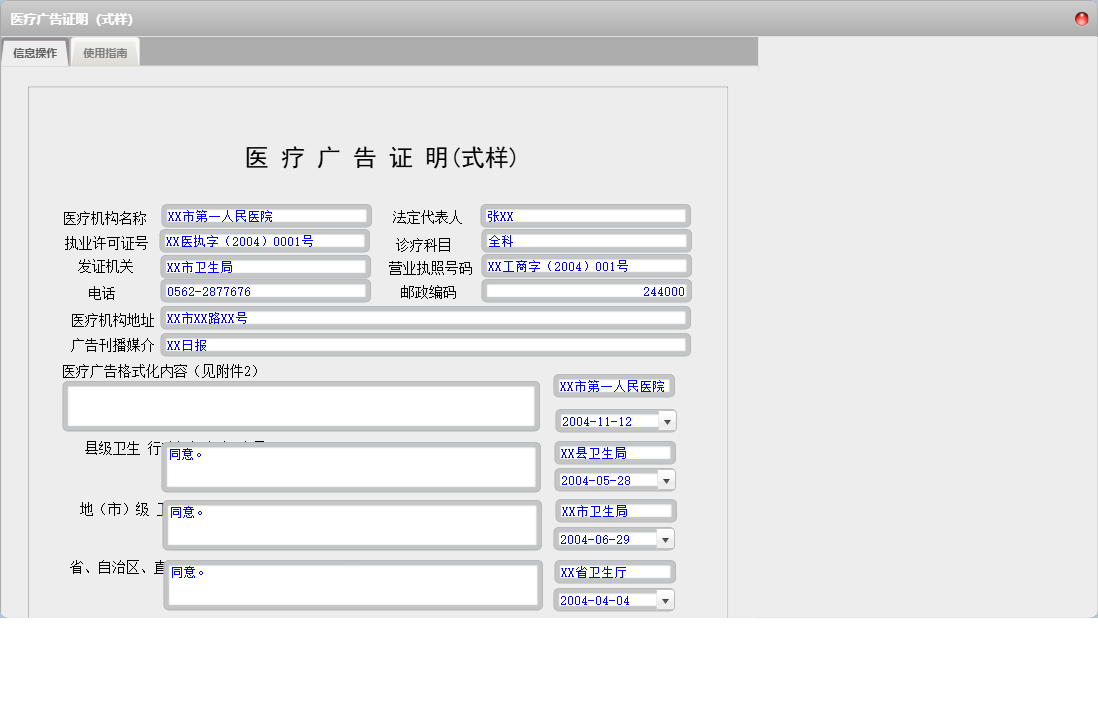Select the 广告刊播媒介 field with XX日报
Screen dimensions: 1098x712
[426, 345]
